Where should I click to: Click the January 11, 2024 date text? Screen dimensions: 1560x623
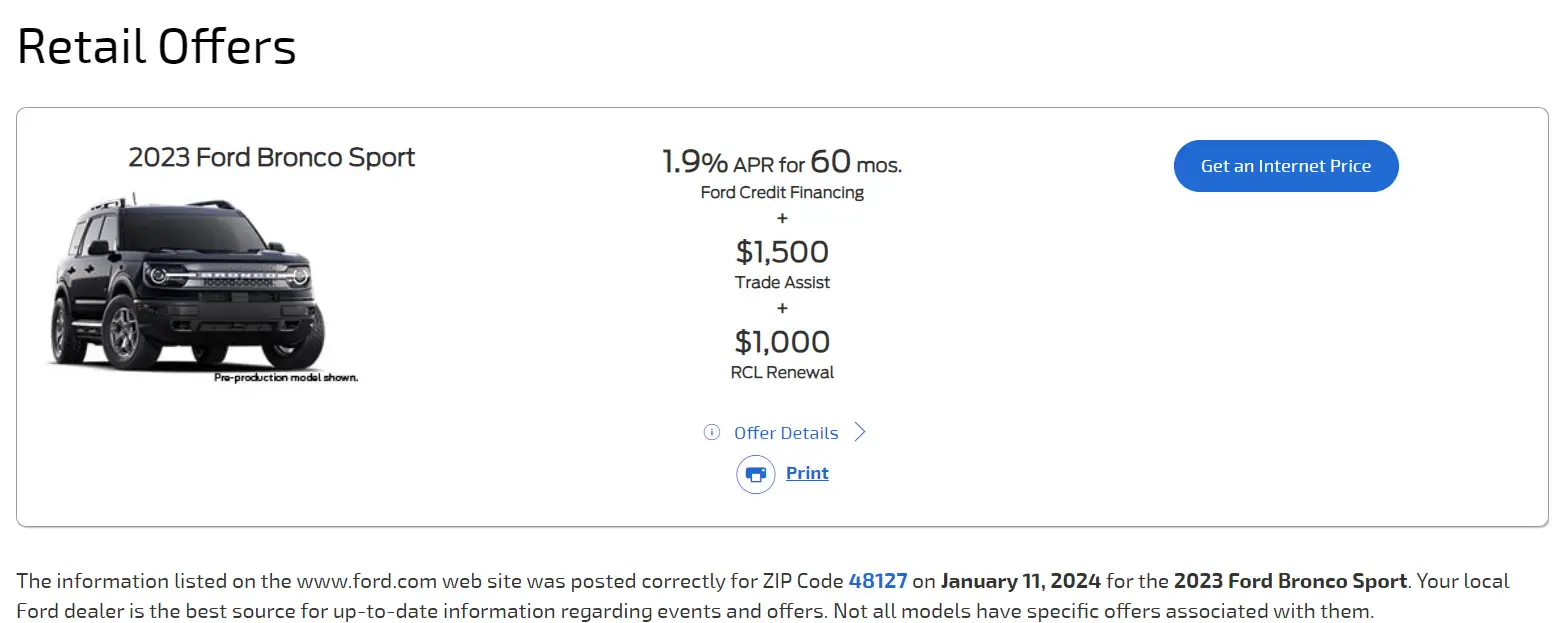tap(1021, 581)
